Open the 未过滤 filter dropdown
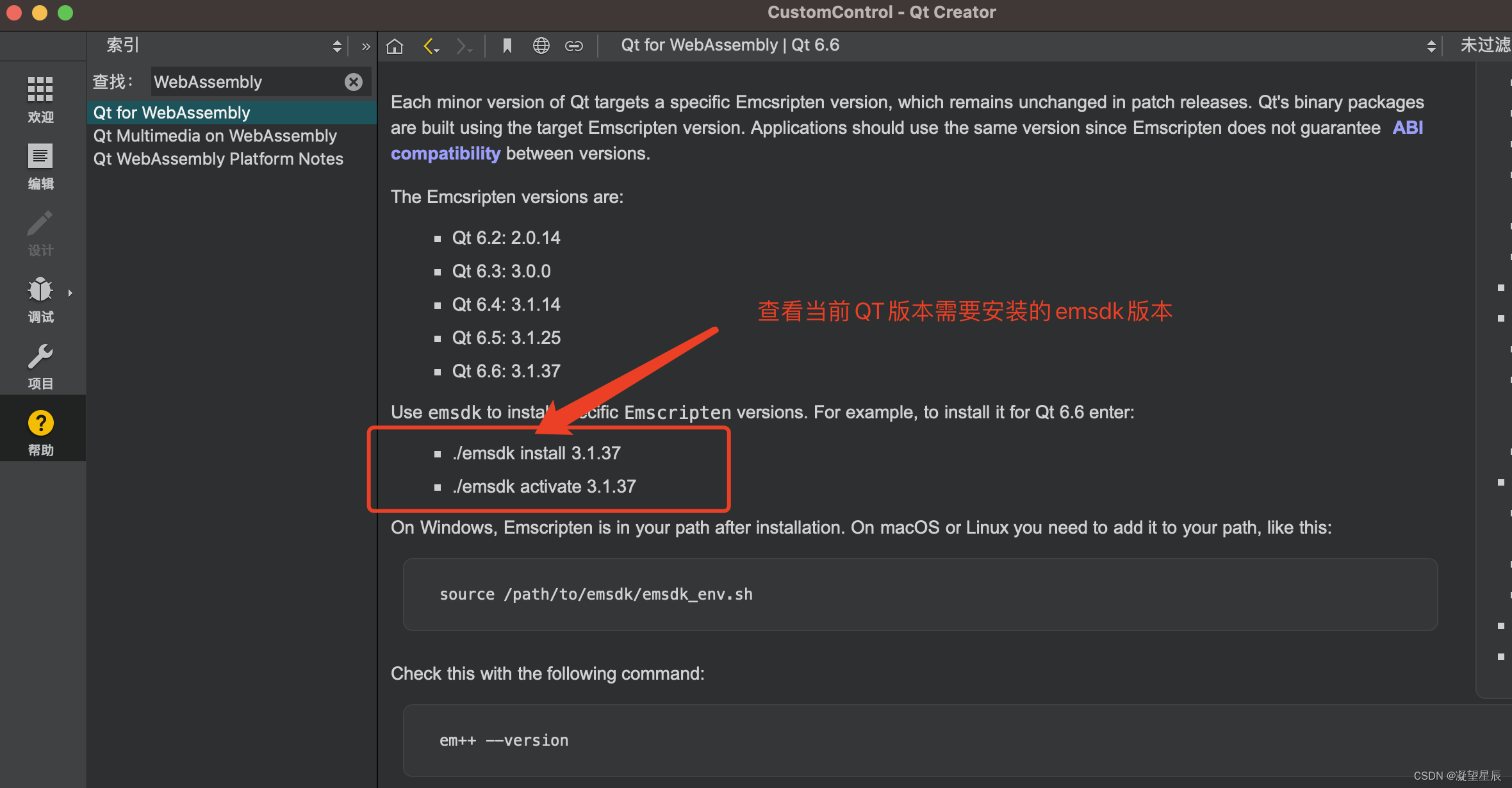 [x=1484, y=45]
